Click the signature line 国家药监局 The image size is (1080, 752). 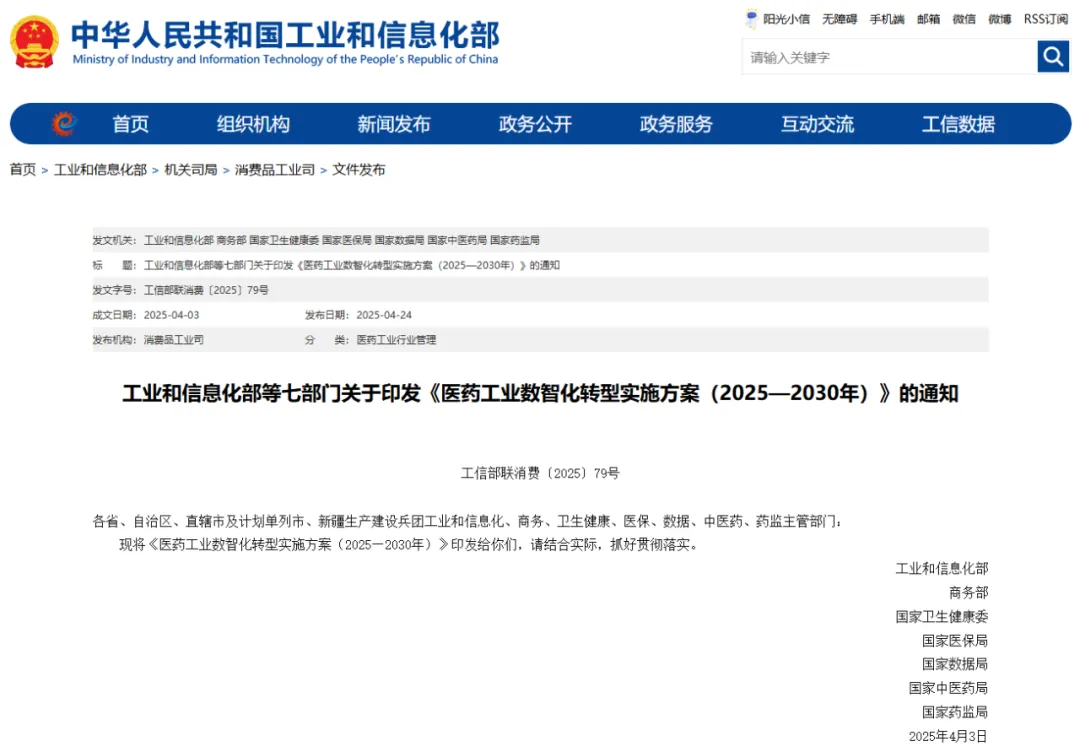coord(955,712)
